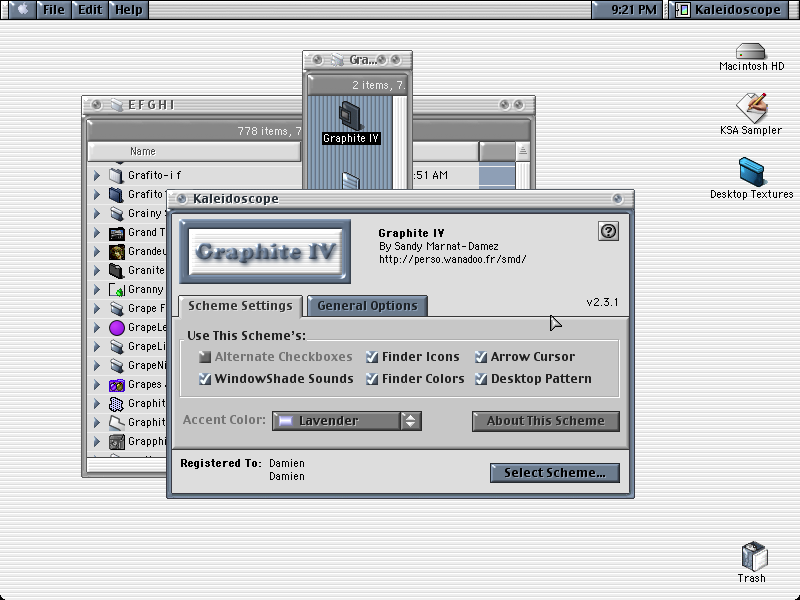The image size is (800, 600).
Task: Select the KSA Sampler desktop icon
Action: coord(752,107)
